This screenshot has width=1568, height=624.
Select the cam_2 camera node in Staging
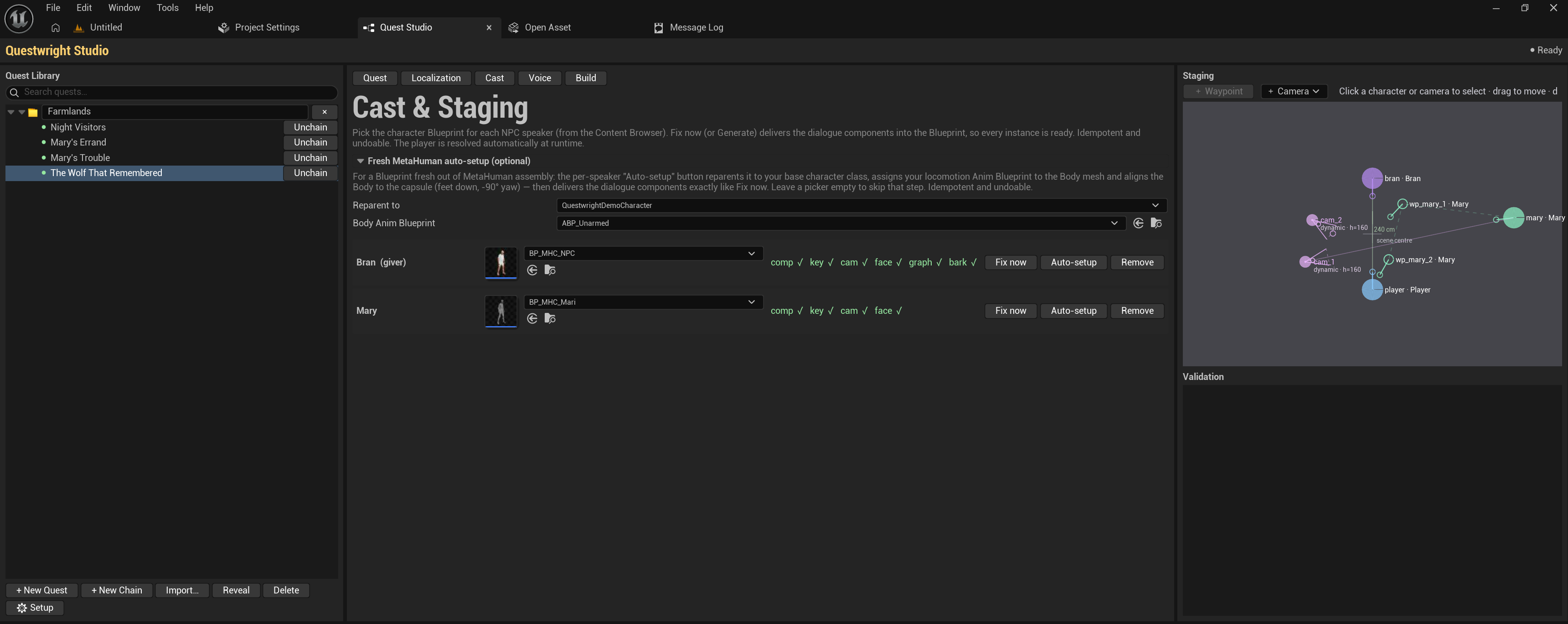[x=1312, y=219]
